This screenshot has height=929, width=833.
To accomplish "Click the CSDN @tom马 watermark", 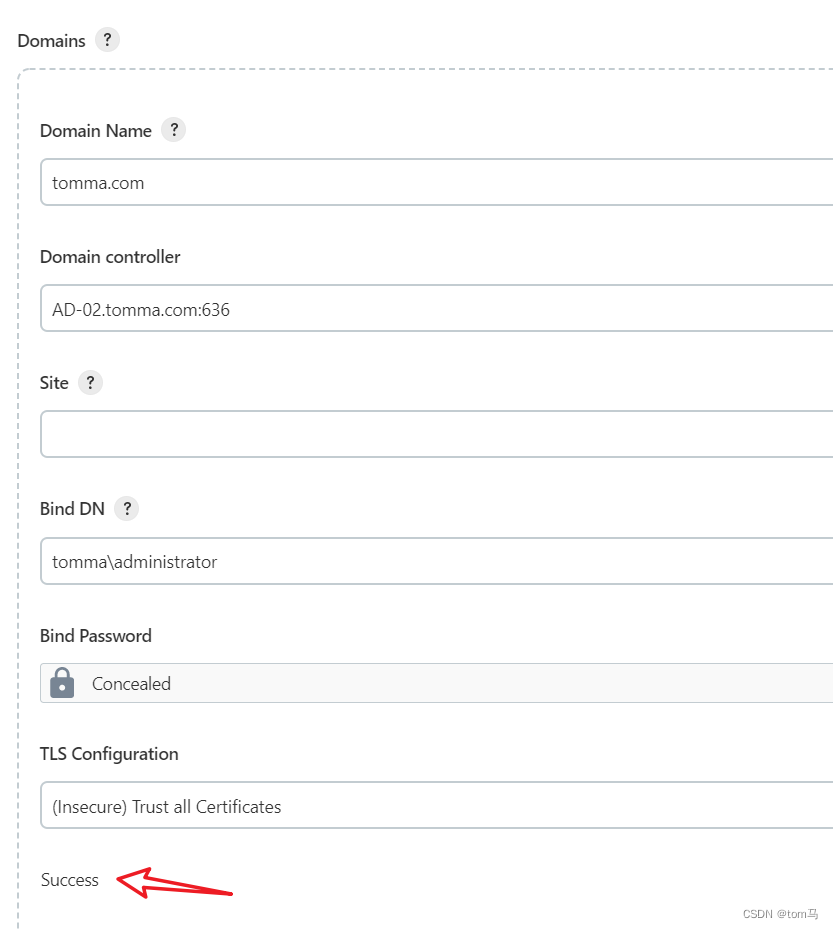I will tap(780, 913).
